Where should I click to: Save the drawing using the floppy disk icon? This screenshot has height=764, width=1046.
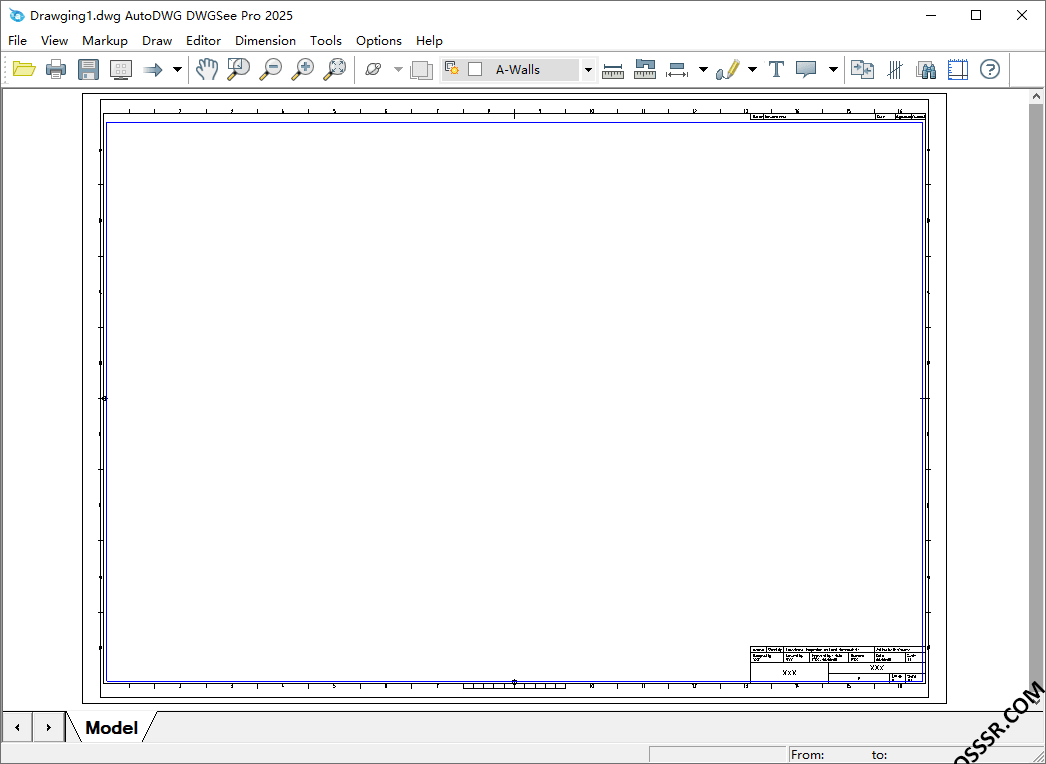[x=88, y=69]
